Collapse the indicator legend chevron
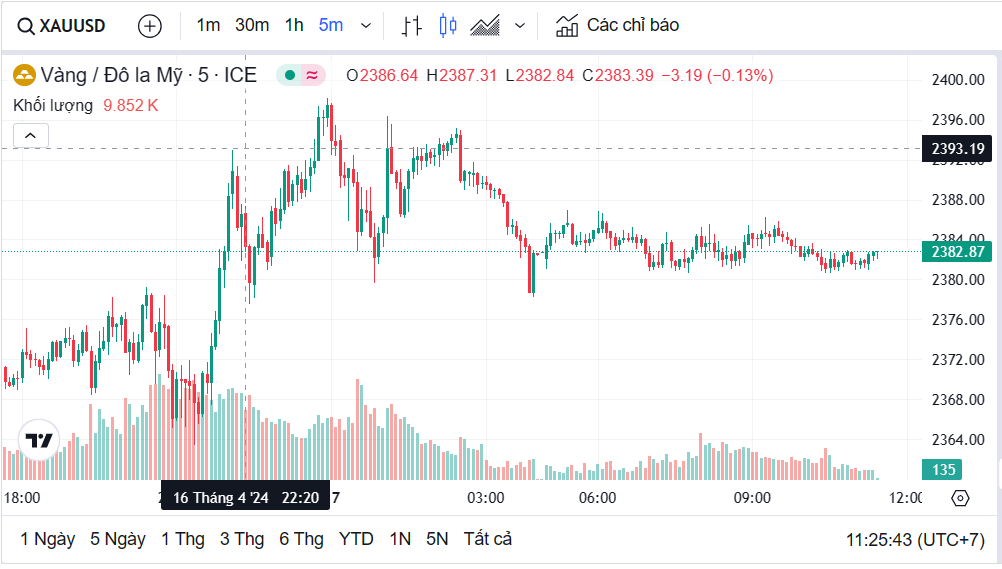 click(30, 136)
